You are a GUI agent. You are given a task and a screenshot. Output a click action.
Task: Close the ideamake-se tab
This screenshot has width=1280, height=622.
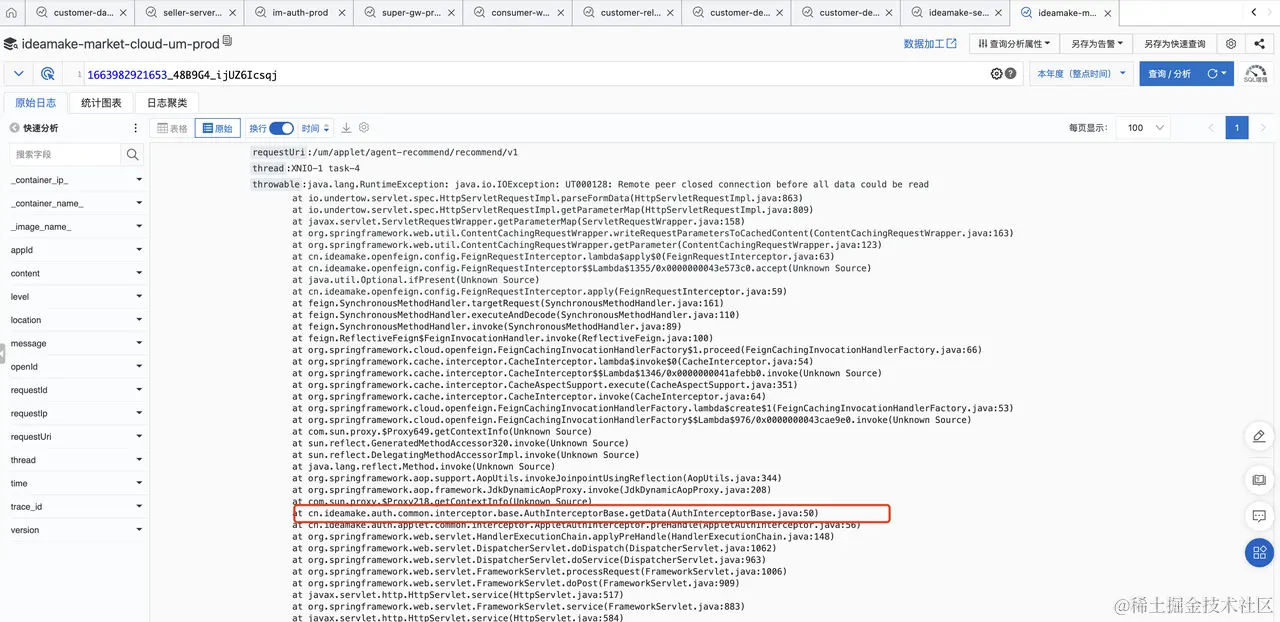point(998,13)
